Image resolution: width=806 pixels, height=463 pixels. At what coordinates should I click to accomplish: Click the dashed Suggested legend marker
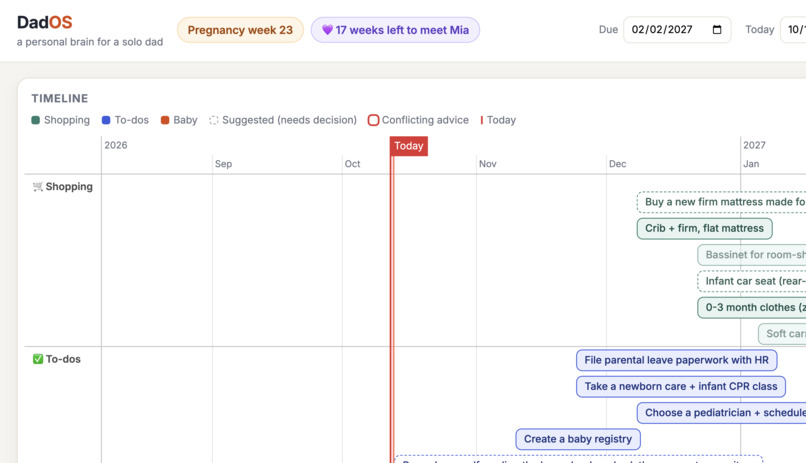coord(214,120)
